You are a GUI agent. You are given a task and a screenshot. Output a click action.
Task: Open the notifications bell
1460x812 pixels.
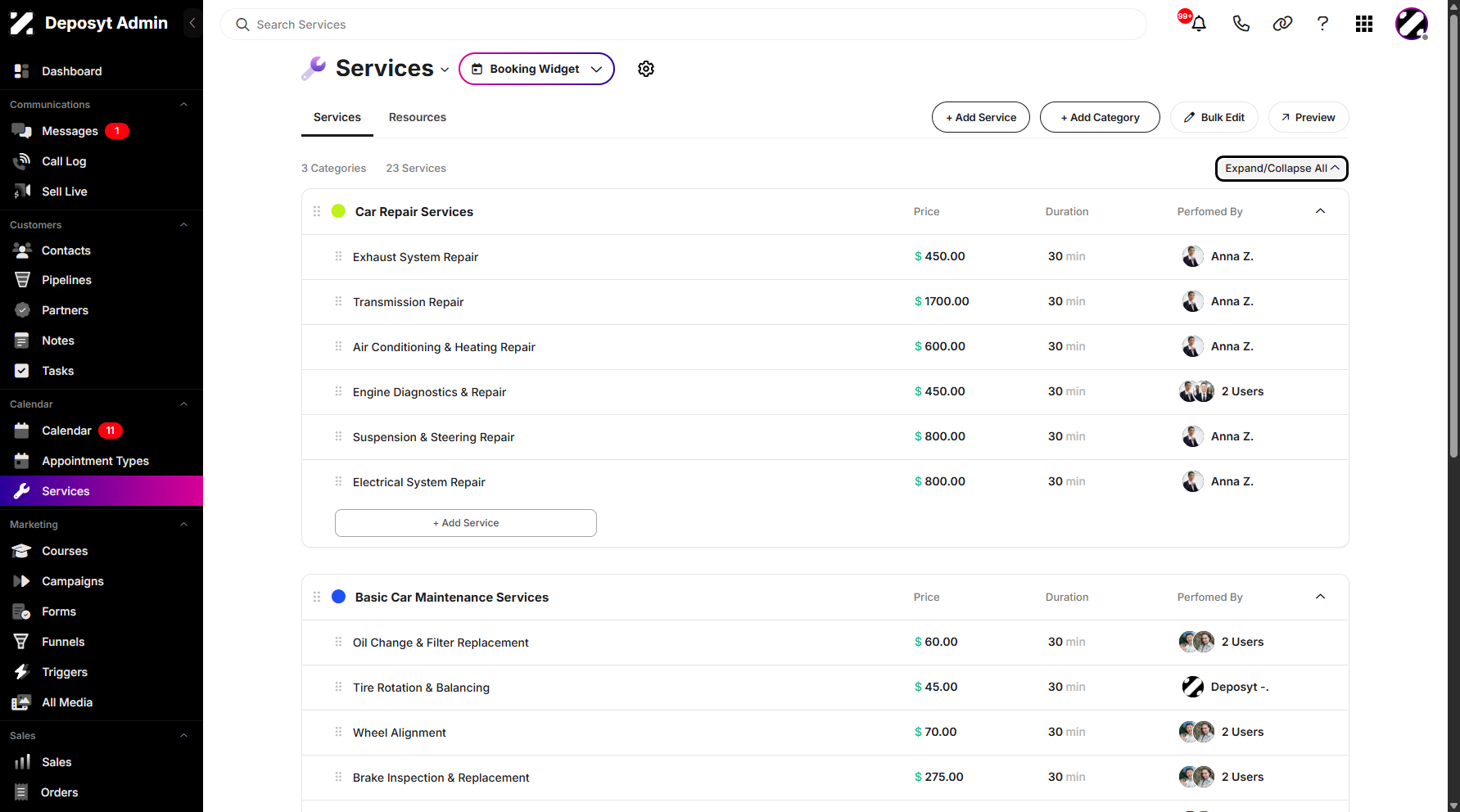(x=1199, y=24)
